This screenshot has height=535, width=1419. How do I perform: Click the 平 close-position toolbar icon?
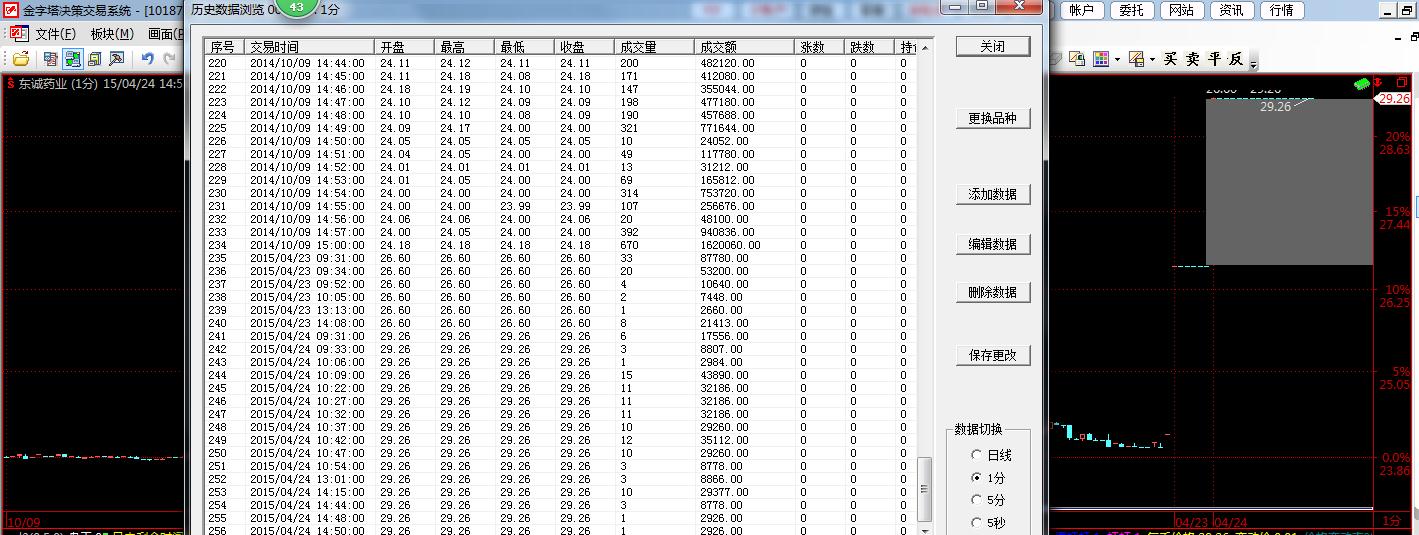(x=1215, y=59)
